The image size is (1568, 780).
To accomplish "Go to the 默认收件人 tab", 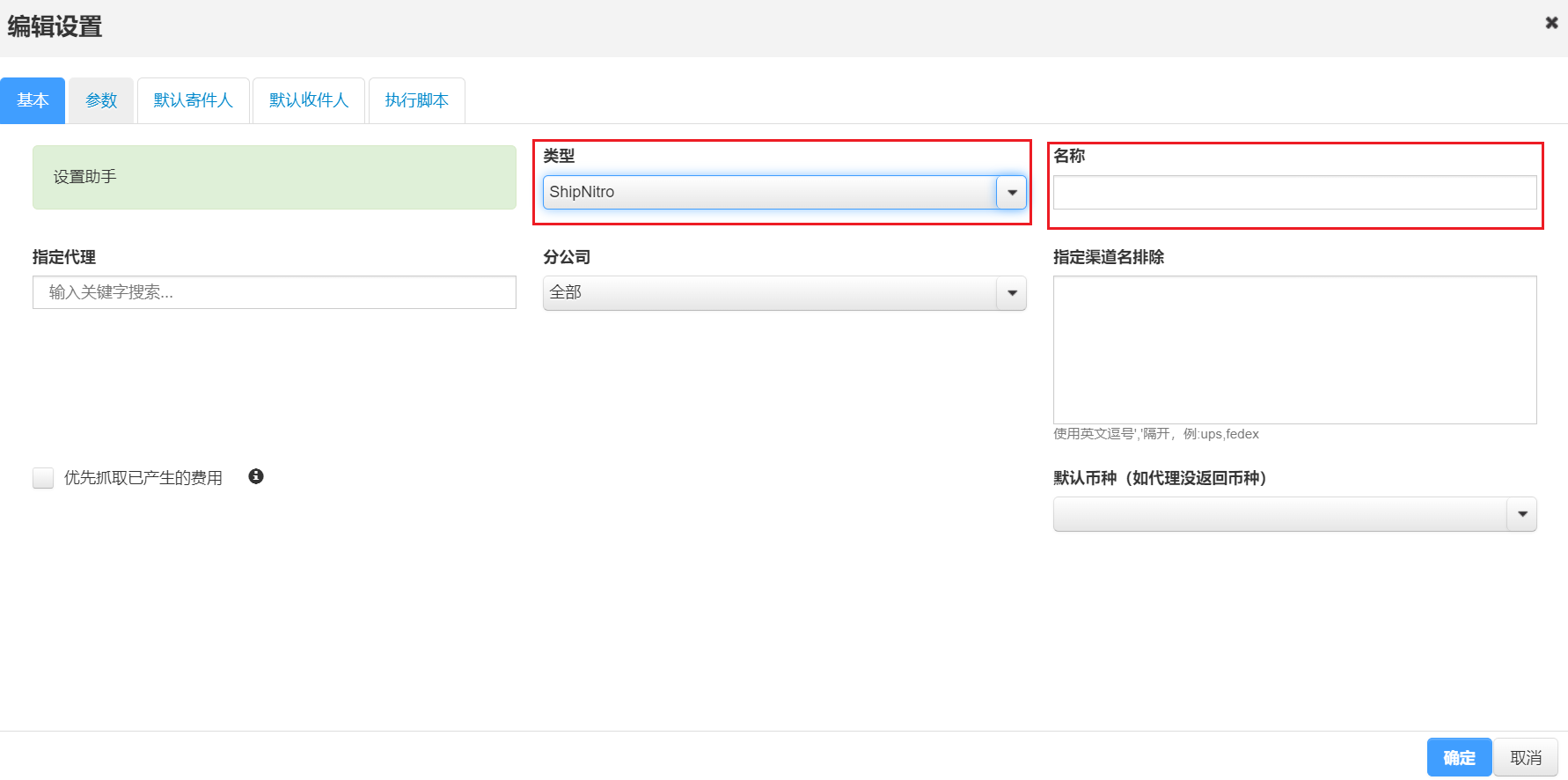I will coord(309,100).
